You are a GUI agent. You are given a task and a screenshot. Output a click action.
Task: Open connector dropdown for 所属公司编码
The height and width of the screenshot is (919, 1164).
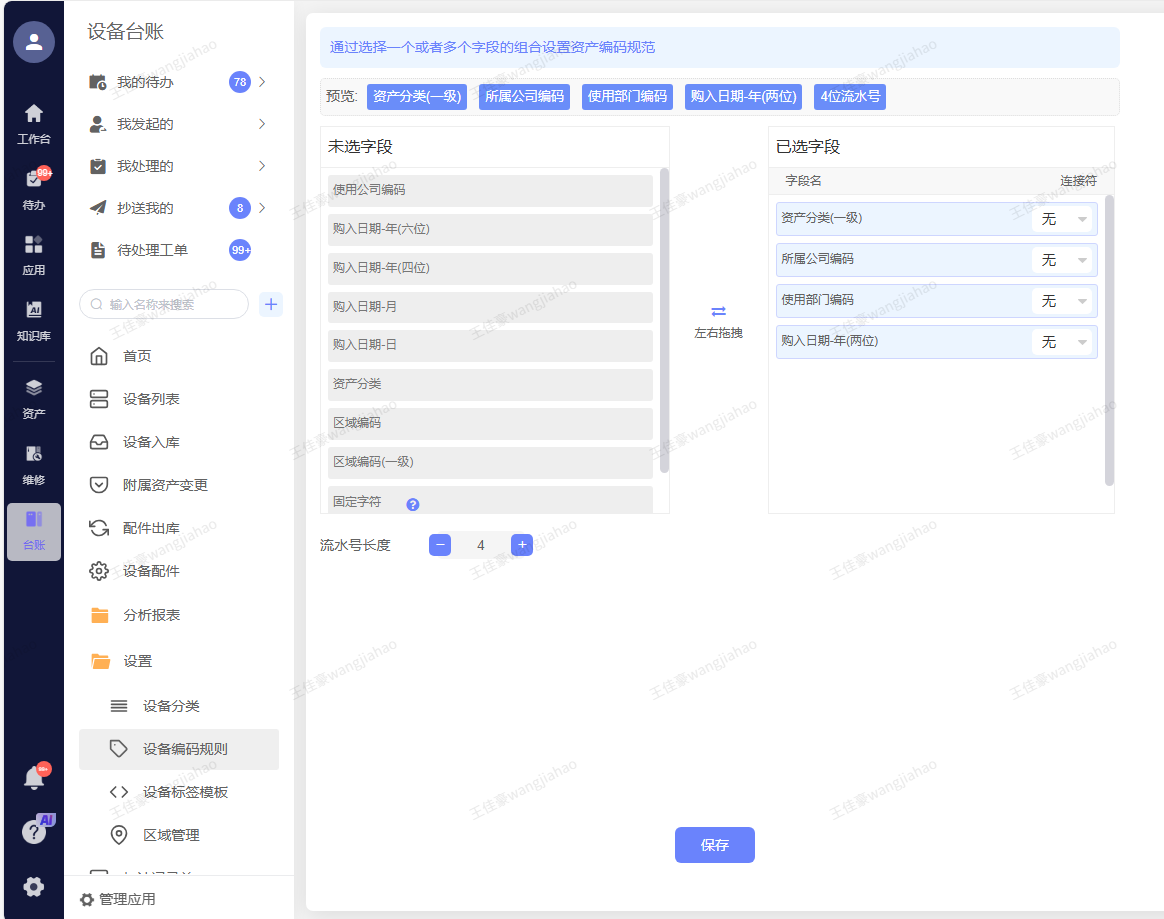click(x=1062, y=260)
